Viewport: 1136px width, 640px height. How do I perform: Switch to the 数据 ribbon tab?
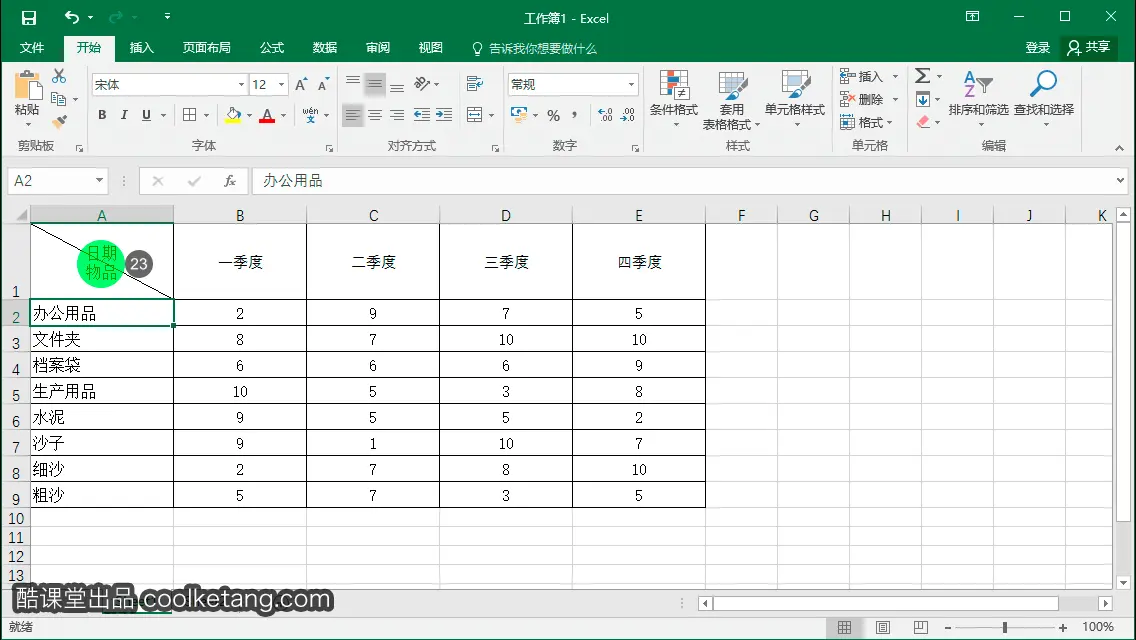325,48
